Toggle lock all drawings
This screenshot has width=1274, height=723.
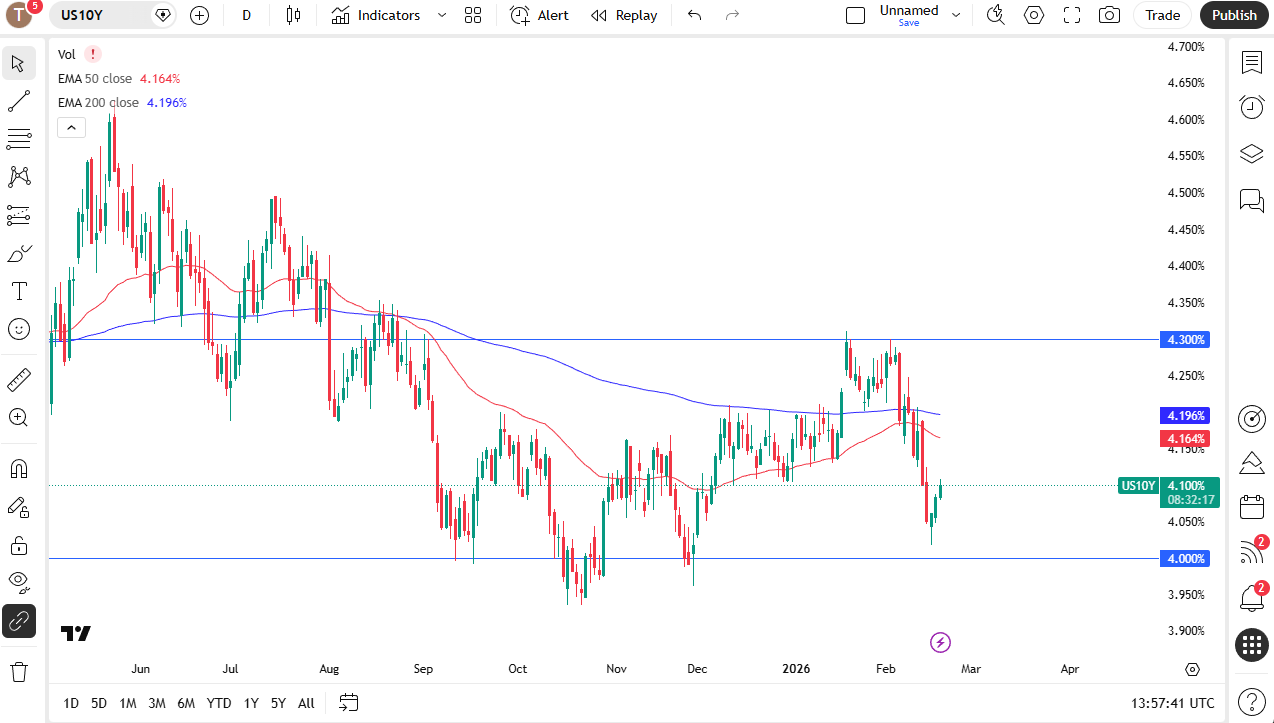(x=18, y=545)
